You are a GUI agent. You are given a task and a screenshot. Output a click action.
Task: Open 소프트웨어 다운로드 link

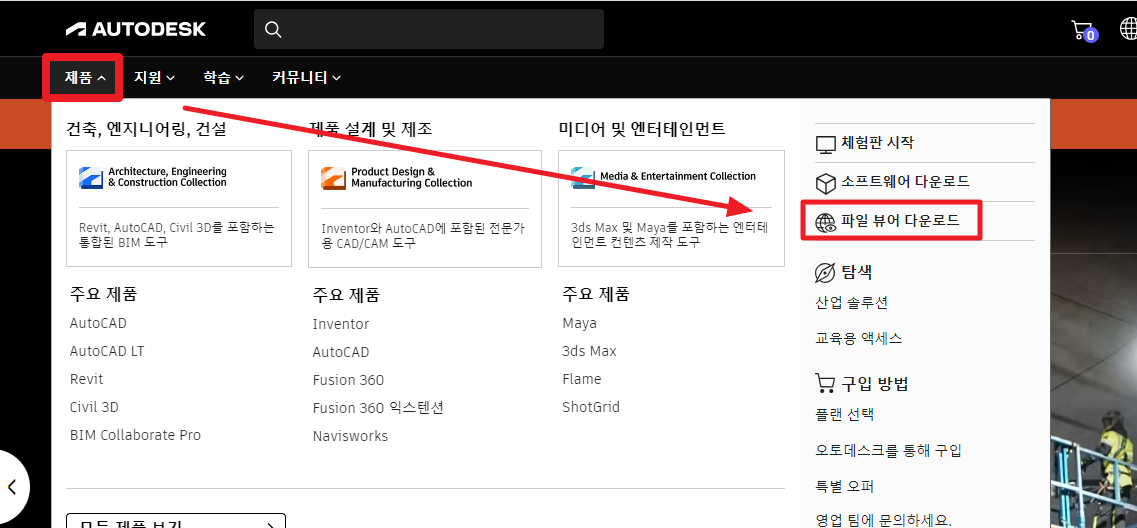pos(906,181)
